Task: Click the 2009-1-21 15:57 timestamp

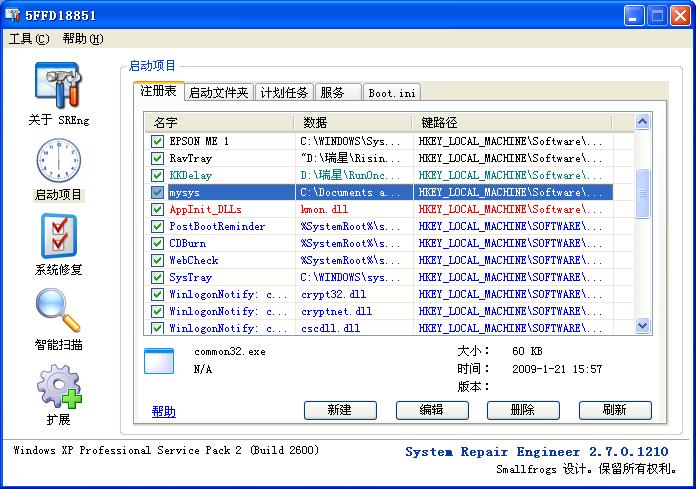Action: [x=557, y=369]
